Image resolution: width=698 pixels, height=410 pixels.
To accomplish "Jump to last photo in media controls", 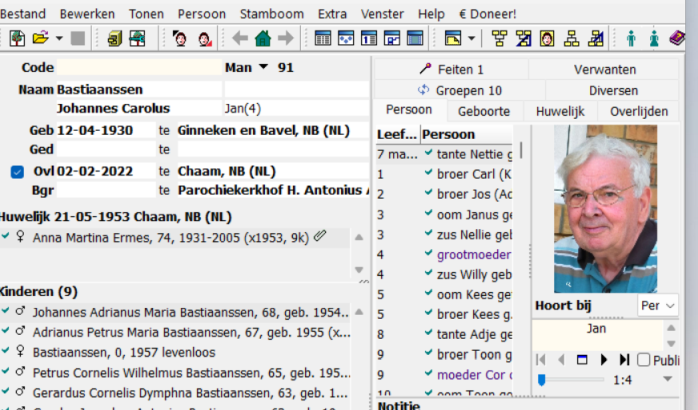I will (x=625, y=359).
